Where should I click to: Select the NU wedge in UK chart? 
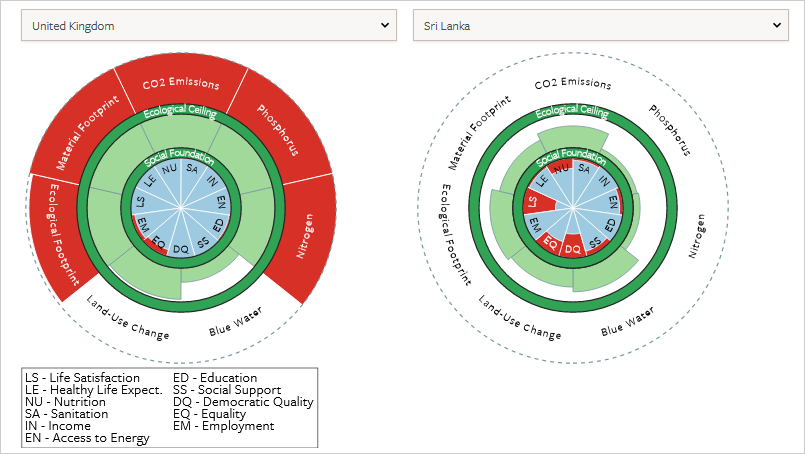point(169,170)
